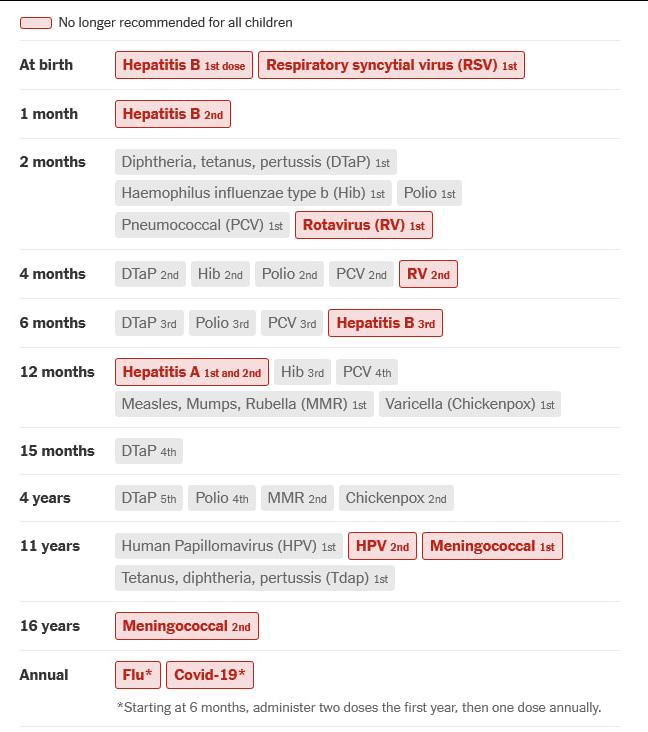
Task: Click the Measles, Mumps, Rubella 1st tag
Action: [x=244, y=404]
